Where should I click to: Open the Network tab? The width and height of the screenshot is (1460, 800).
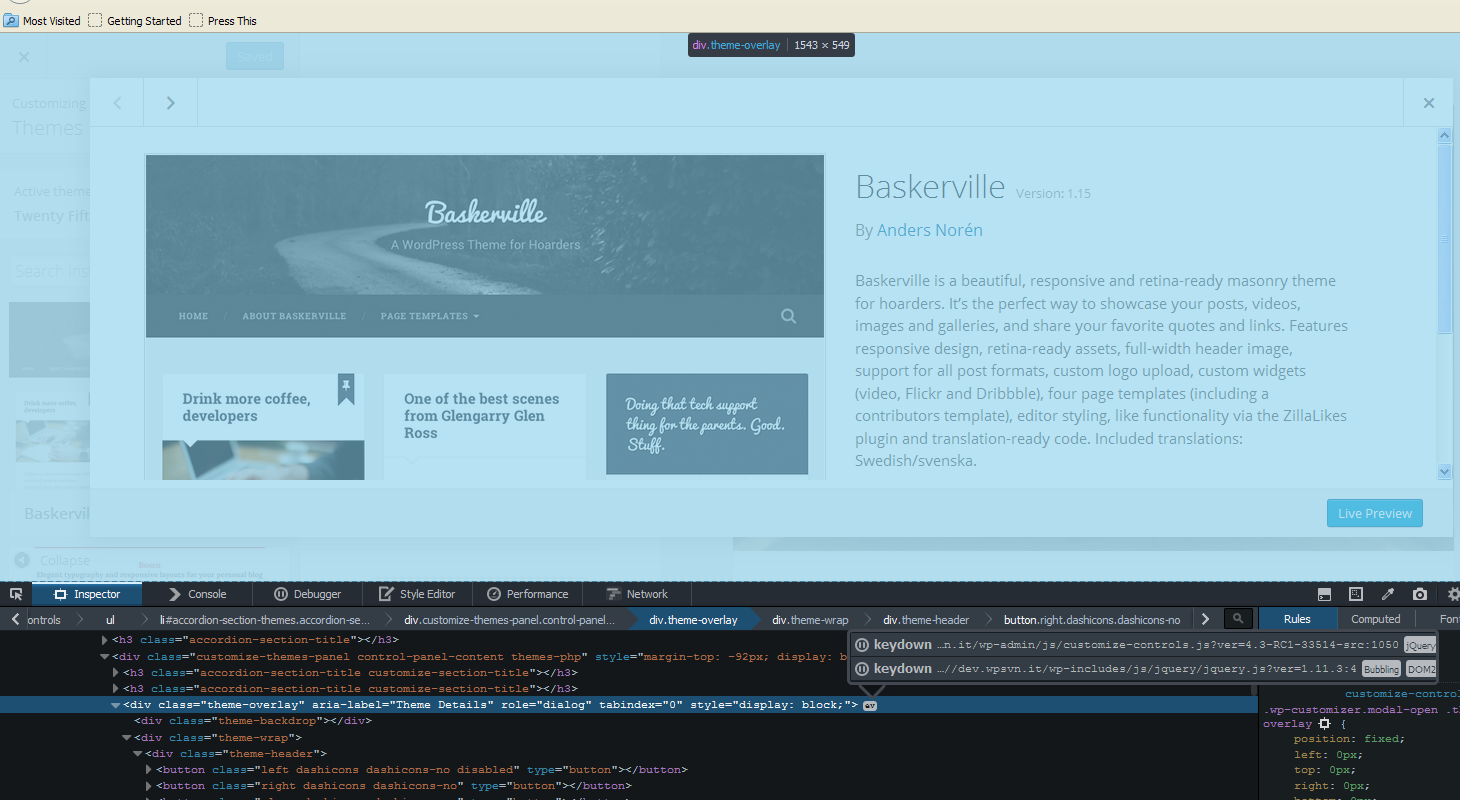pos(637,594)
